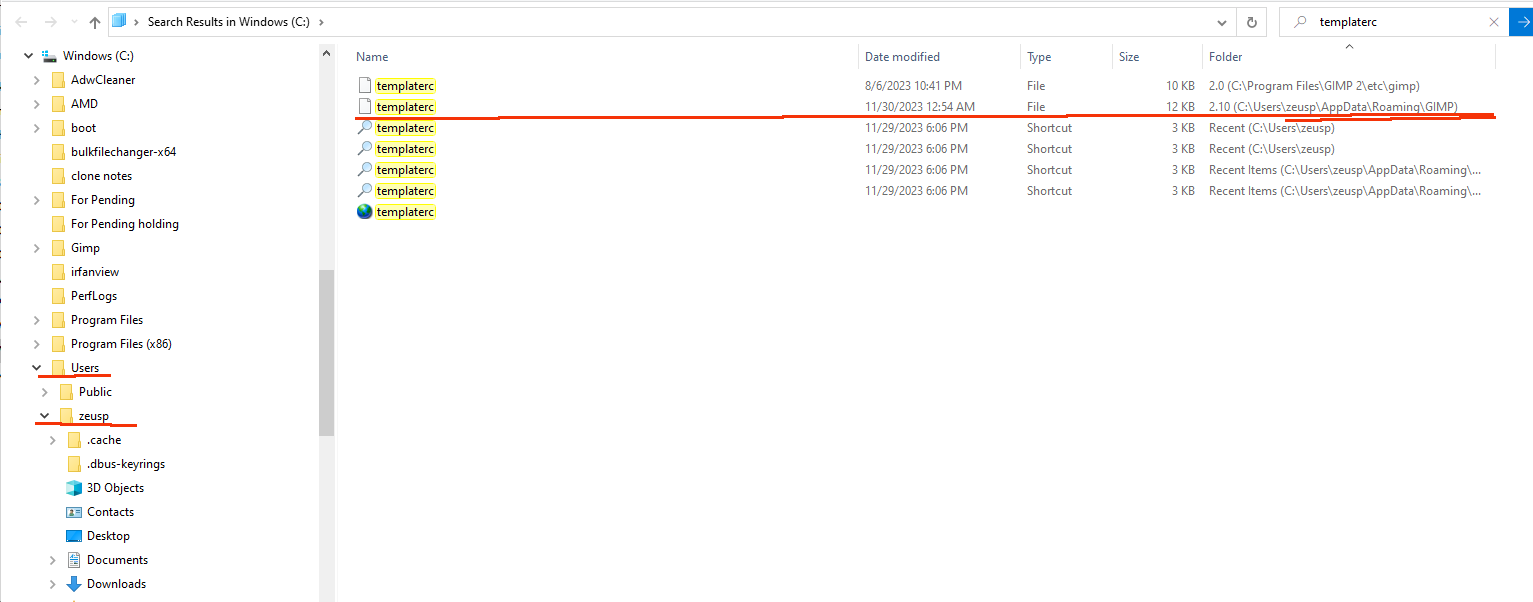This screenshot has height=602, width=1533.
Task: Sort by the Size column header
Action: click(1129, 57)
